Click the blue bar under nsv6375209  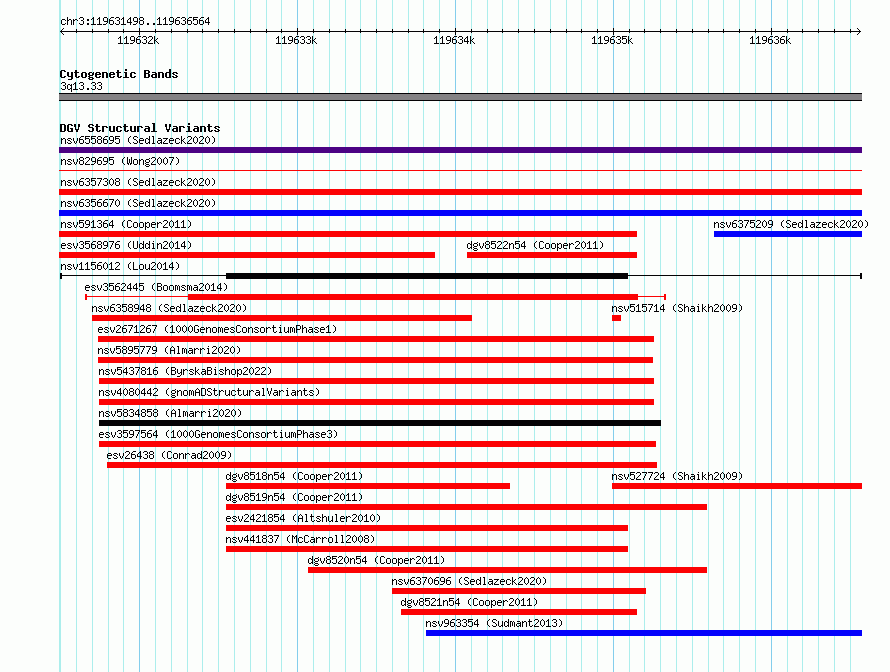click(x=788, y=234)
